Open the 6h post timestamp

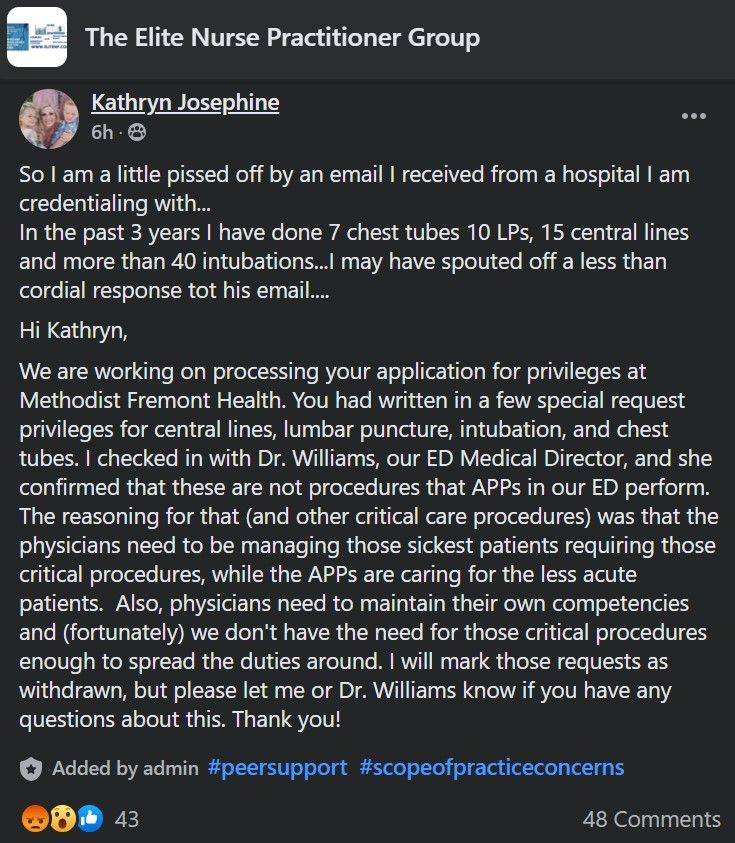point(102,132)
